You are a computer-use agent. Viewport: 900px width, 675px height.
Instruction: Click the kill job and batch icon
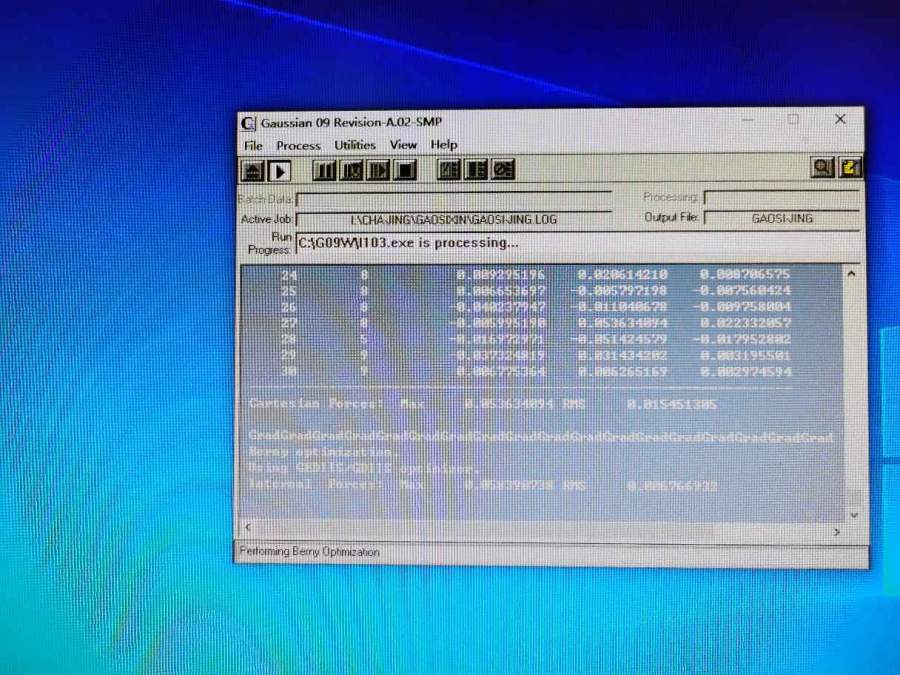point(503,170)
